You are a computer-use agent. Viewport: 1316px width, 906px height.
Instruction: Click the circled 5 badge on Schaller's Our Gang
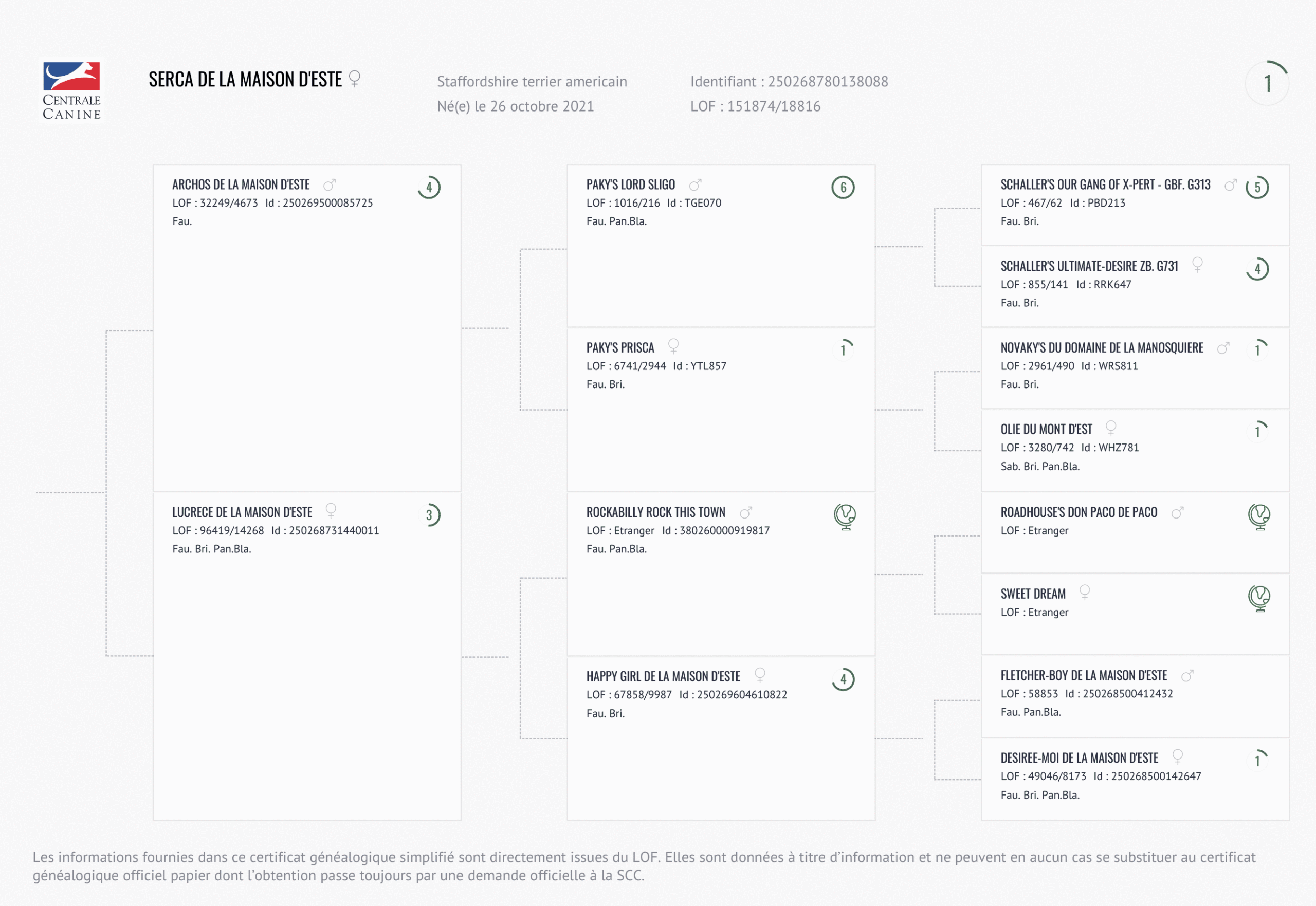[1257, 188]
